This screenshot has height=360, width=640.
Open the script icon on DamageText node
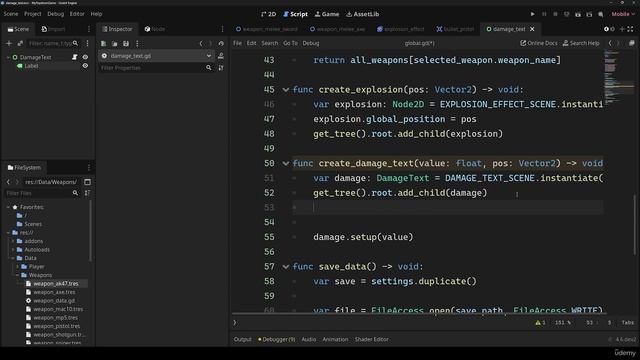pyautogui.click(x=75, y=57)
